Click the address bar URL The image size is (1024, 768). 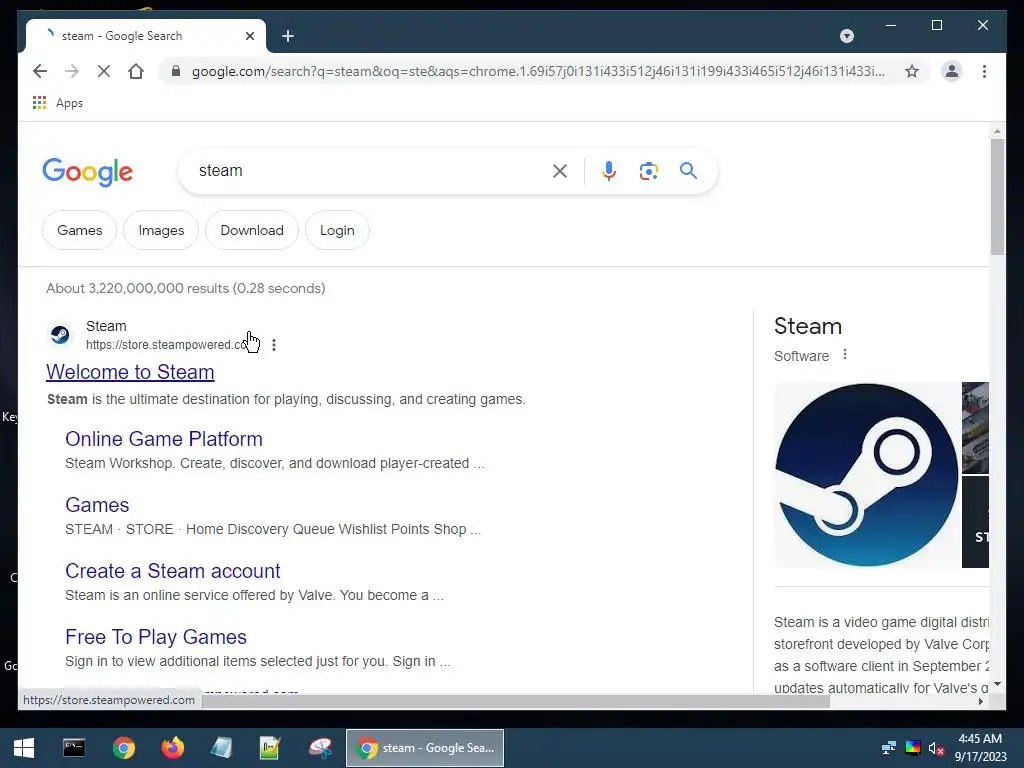(537, 71)
